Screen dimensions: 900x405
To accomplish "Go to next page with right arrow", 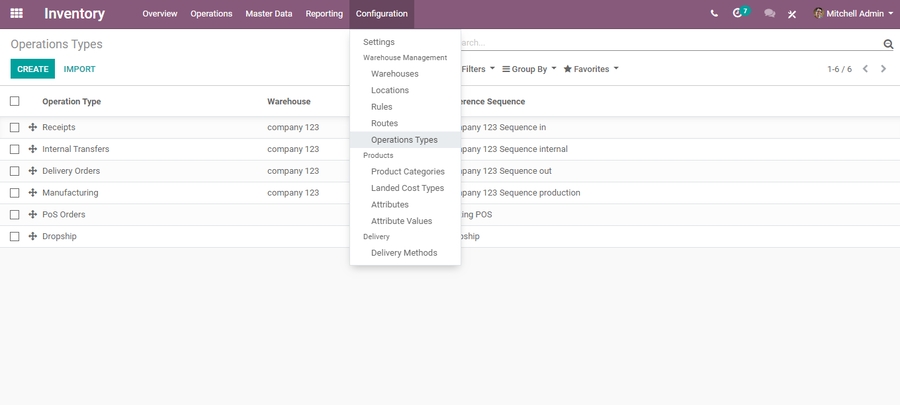I will [x=883, y=69].
